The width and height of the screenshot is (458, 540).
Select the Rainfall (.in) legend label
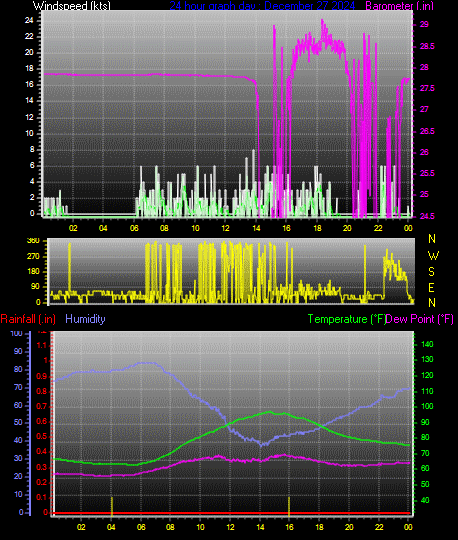click(28, 319)
